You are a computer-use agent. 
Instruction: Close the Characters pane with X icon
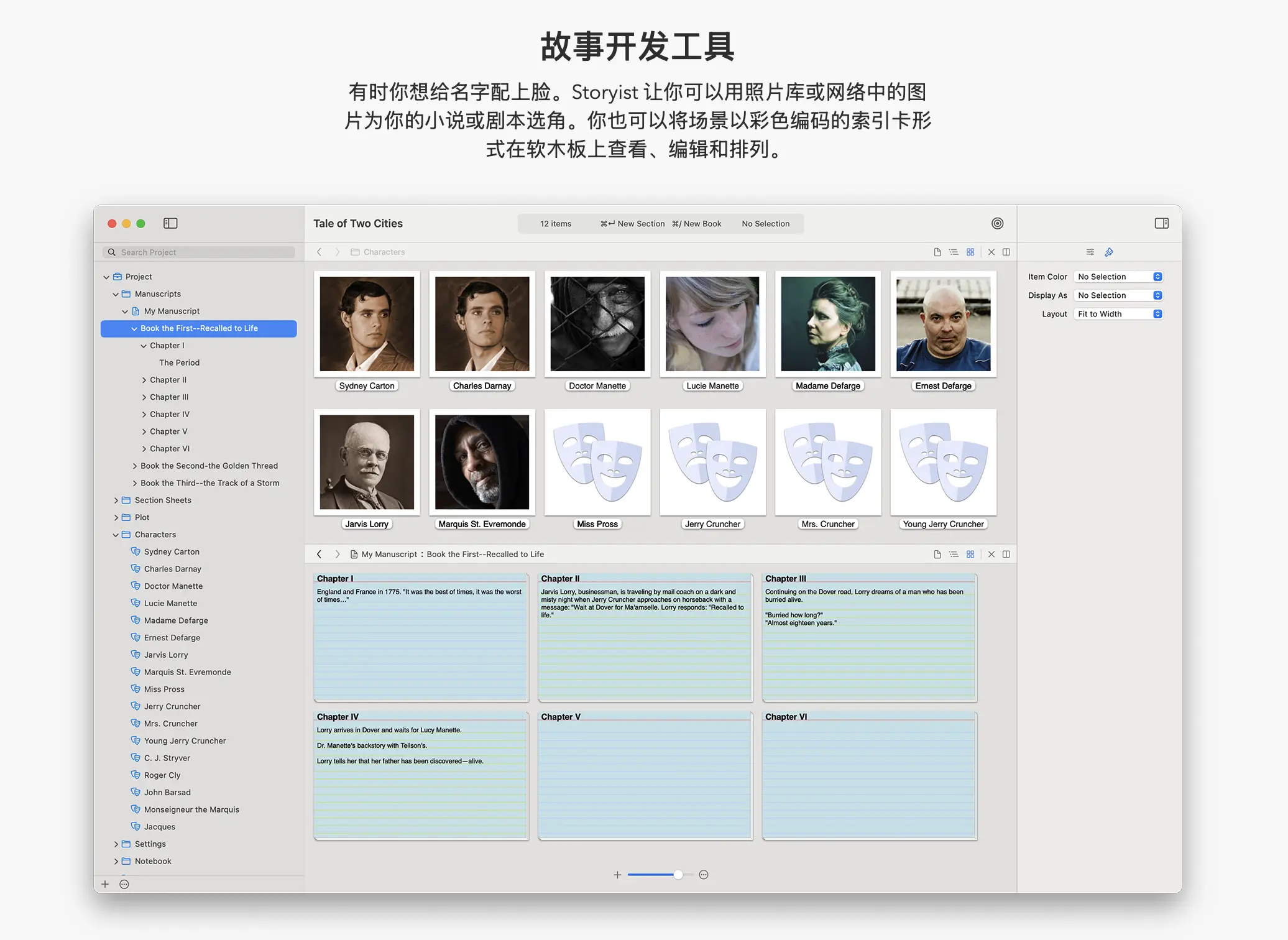coord(991,252)
